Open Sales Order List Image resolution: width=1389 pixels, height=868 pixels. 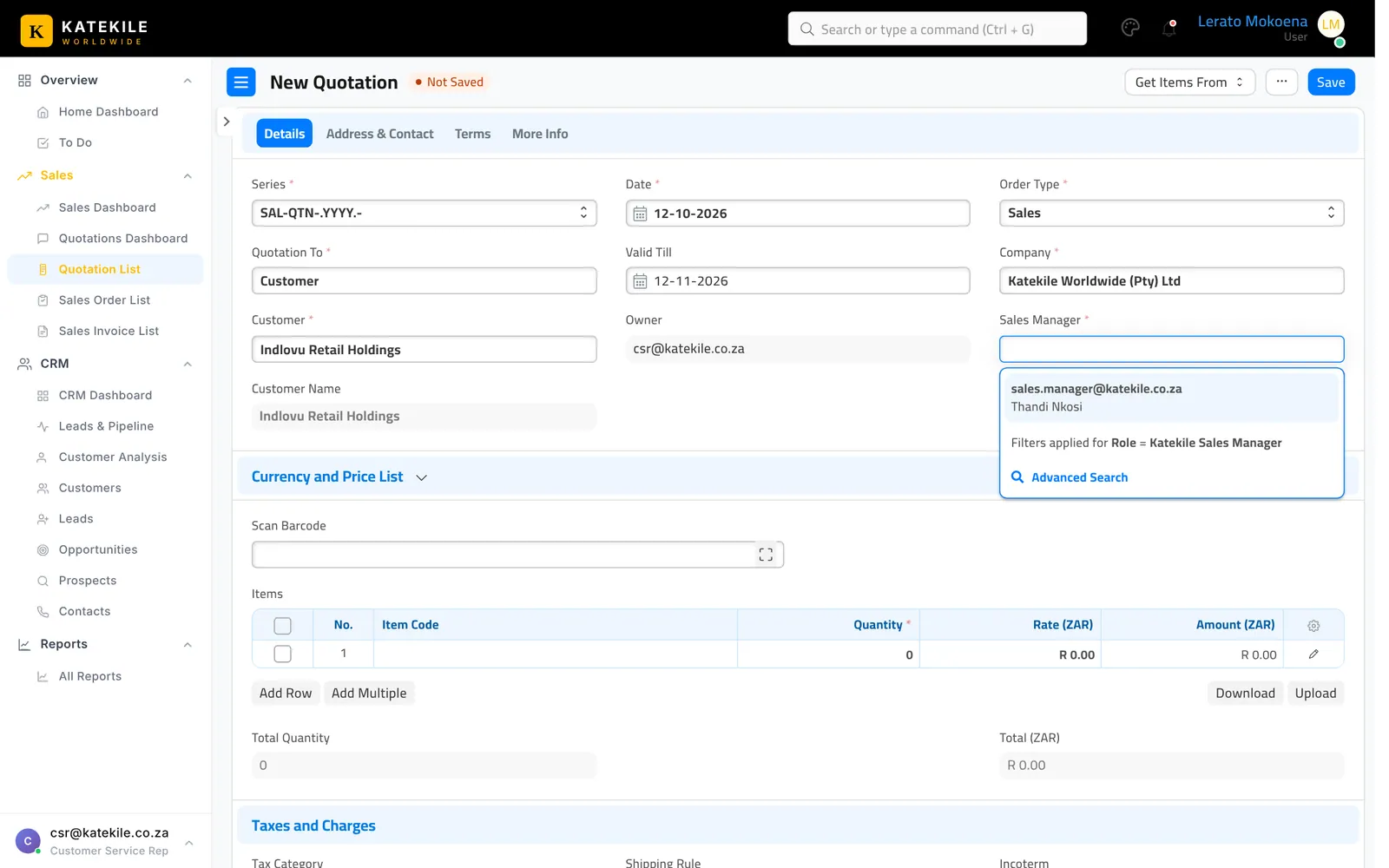click(x=104, y=300)
